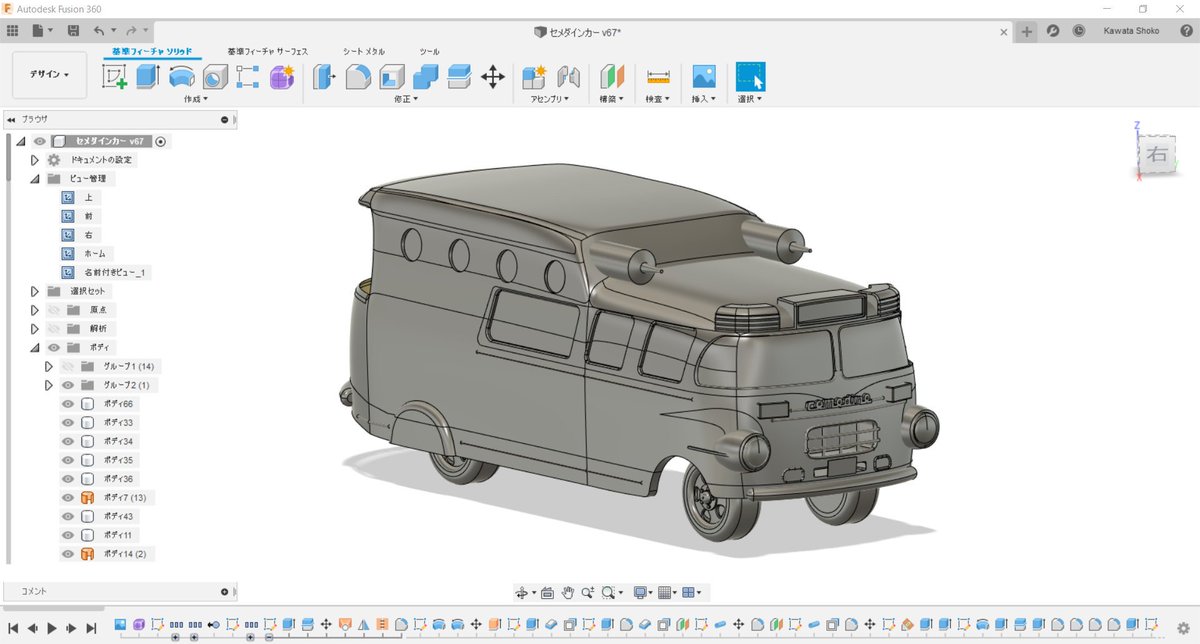Open the 挿入 panel menu
The image size is (1200, 644).
tap(704, 99)
